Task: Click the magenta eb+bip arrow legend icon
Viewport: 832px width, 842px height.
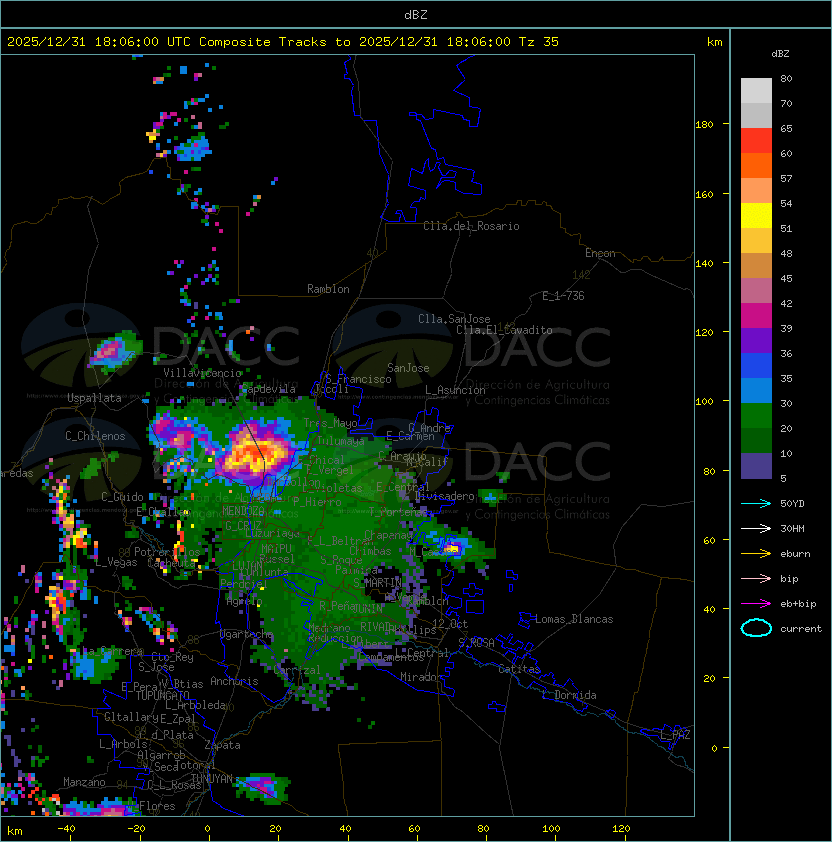Action: (756, 604)
